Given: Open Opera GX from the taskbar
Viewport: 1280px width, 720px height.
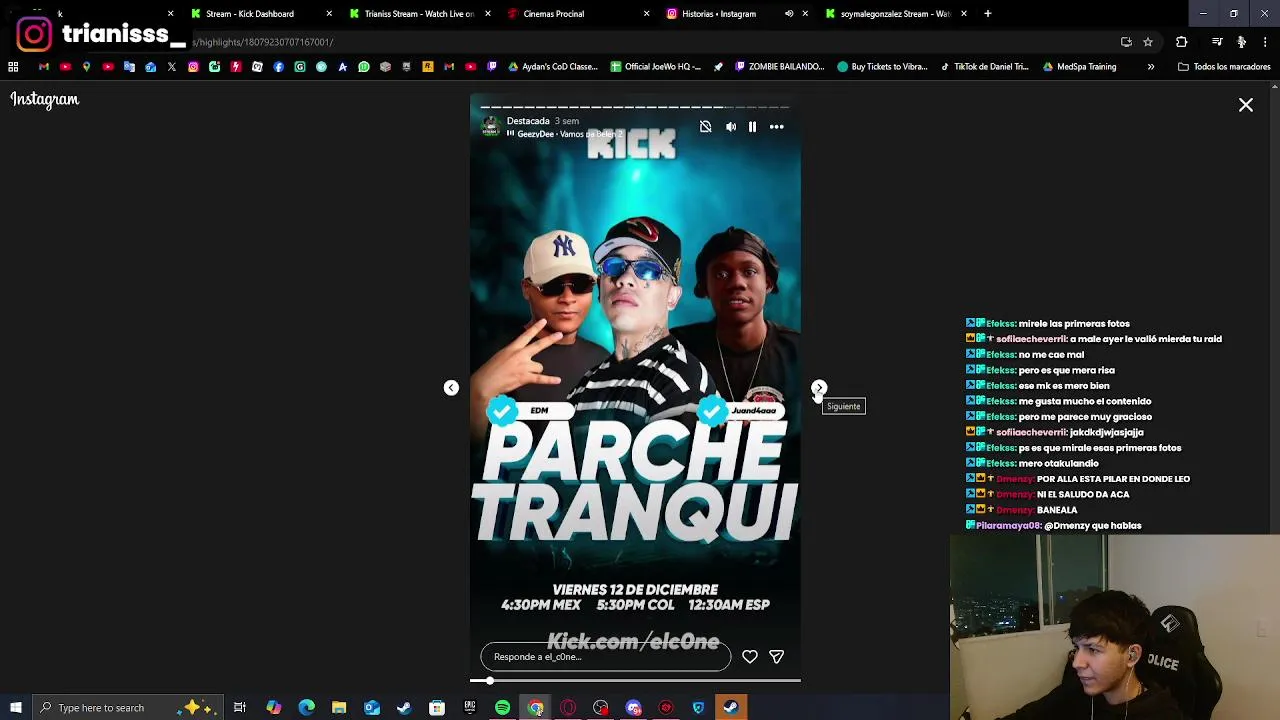Looking at the screenshot, I should 568,708.
